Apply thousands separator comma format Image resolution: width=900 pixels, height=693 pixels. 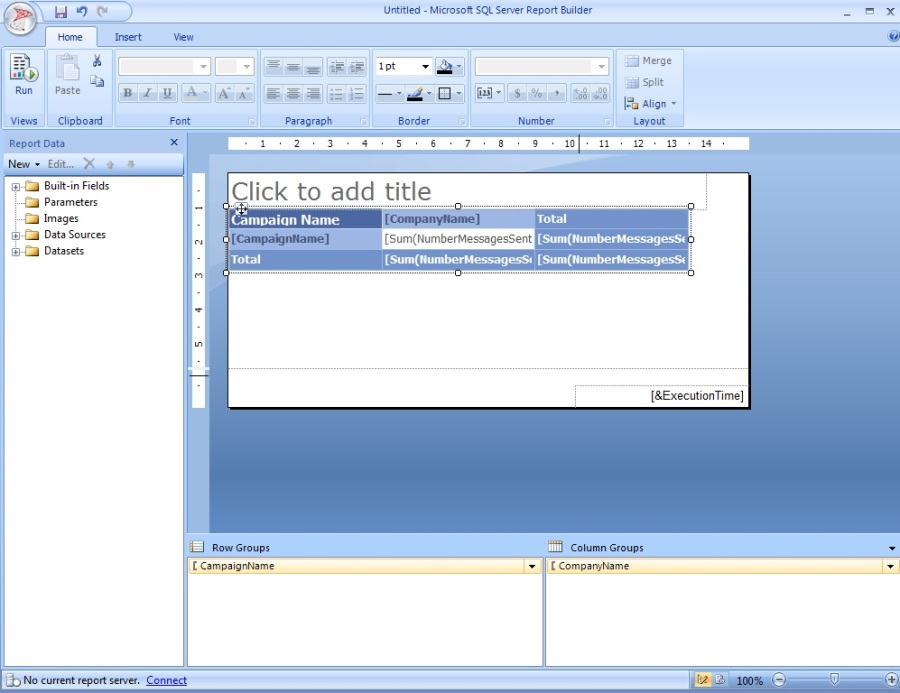pyautogui.click(x=556, y=93)
